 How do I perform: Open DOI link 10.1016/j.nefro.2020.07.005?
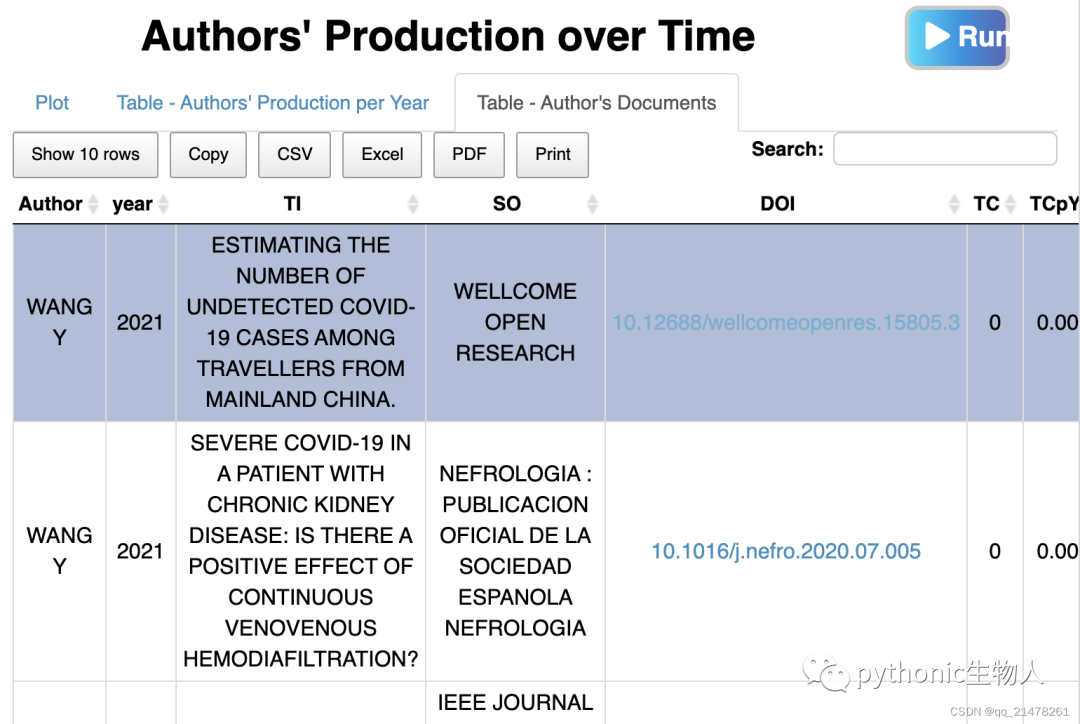tap(786, 551)
